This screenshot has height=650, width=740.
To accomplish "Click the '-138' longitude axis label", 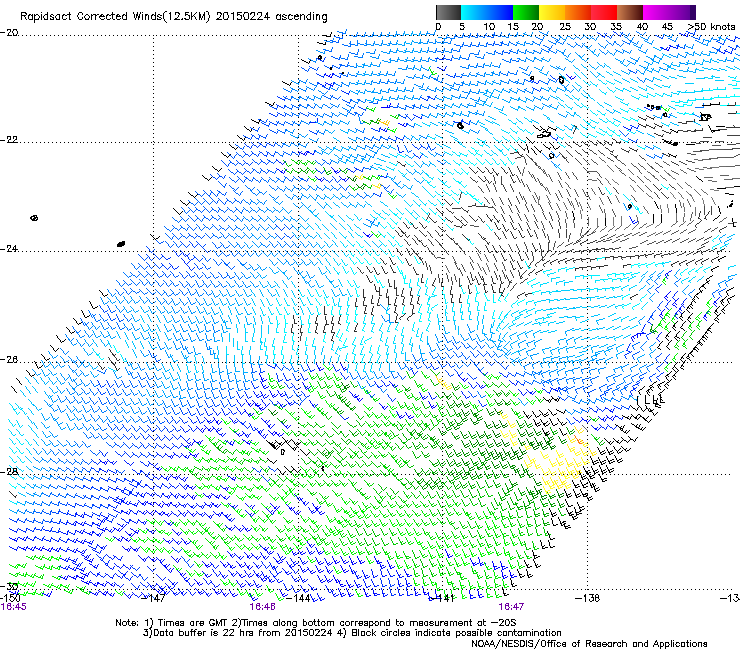I will (x=587, y=598).
